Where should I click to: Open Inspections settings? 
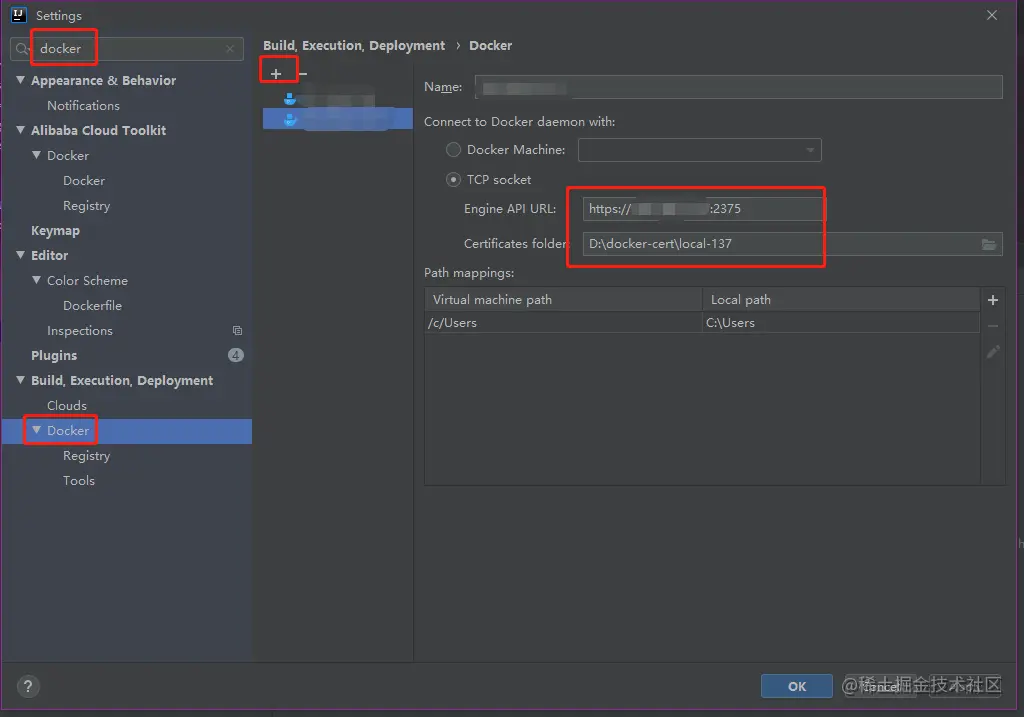pos(80,331)
